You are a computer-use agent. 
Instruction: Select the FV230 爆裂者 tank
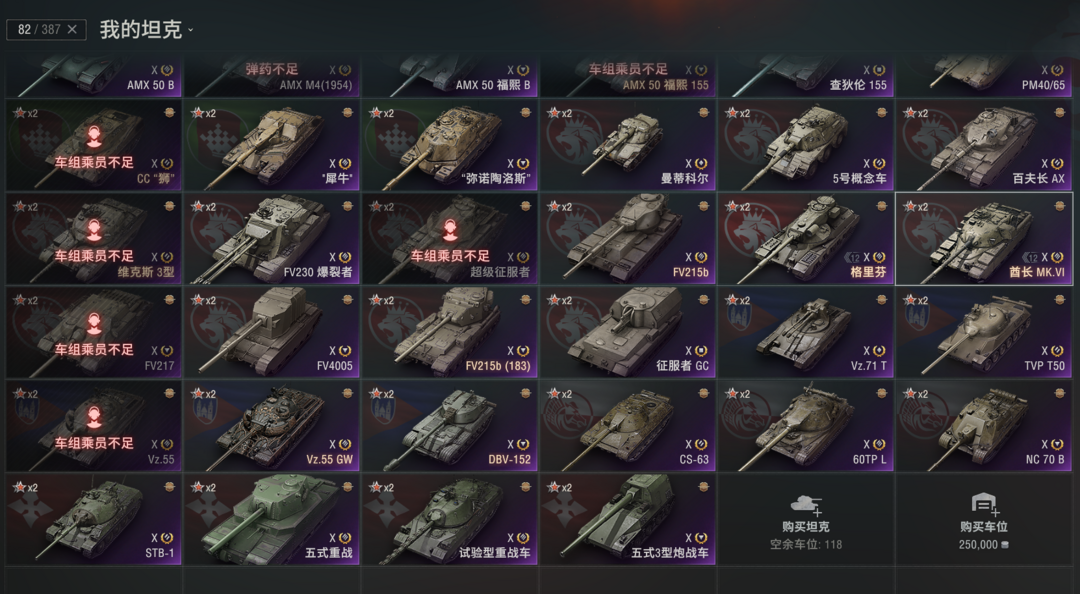pos(271,238)
